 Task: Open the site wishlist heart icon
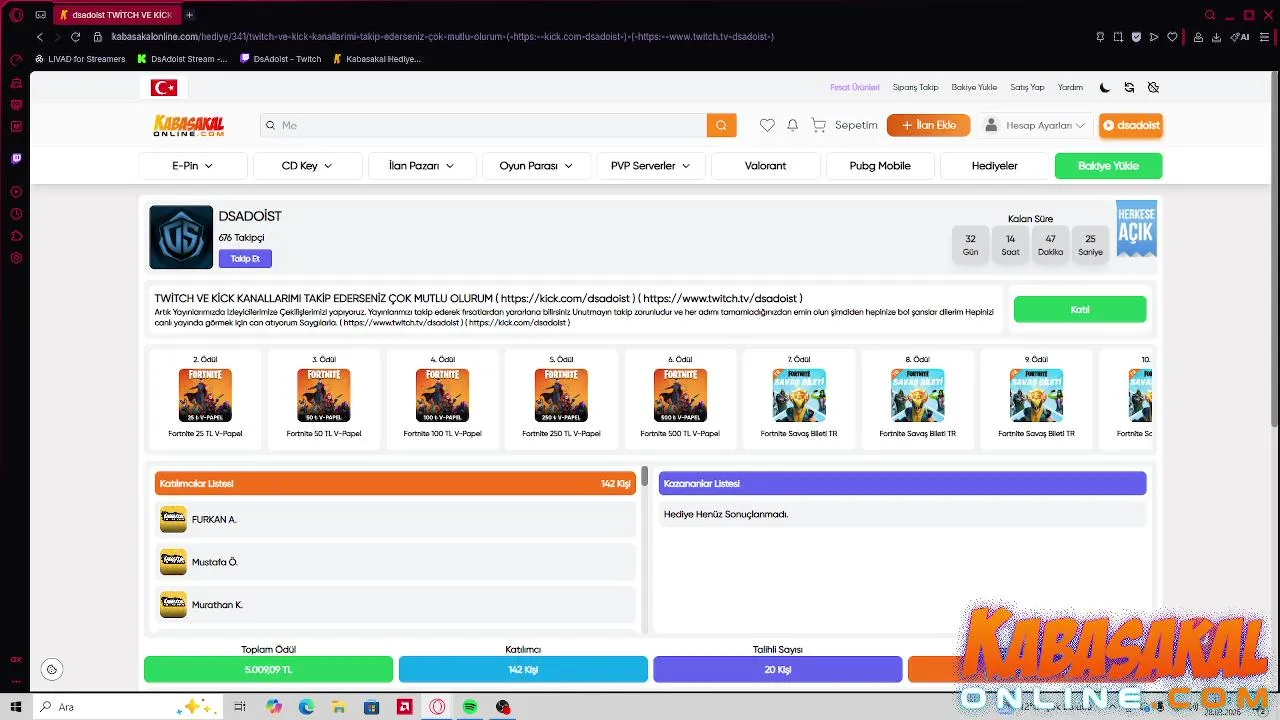click(767, 125)
